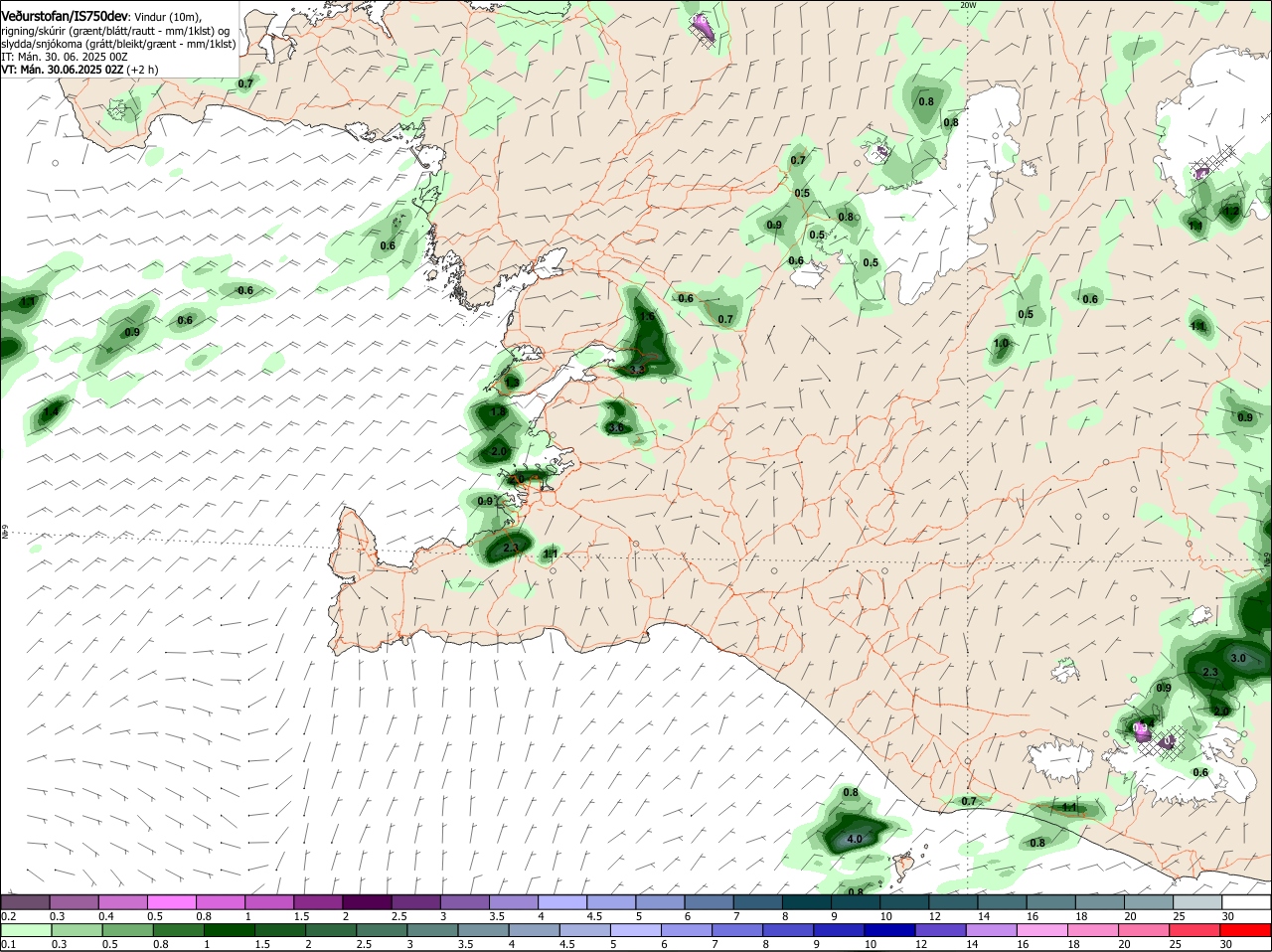The image size is (1272, 952).
Task: Click the 1.3 precipitation value
Action: pyautogui.click(x=513, y=383)
